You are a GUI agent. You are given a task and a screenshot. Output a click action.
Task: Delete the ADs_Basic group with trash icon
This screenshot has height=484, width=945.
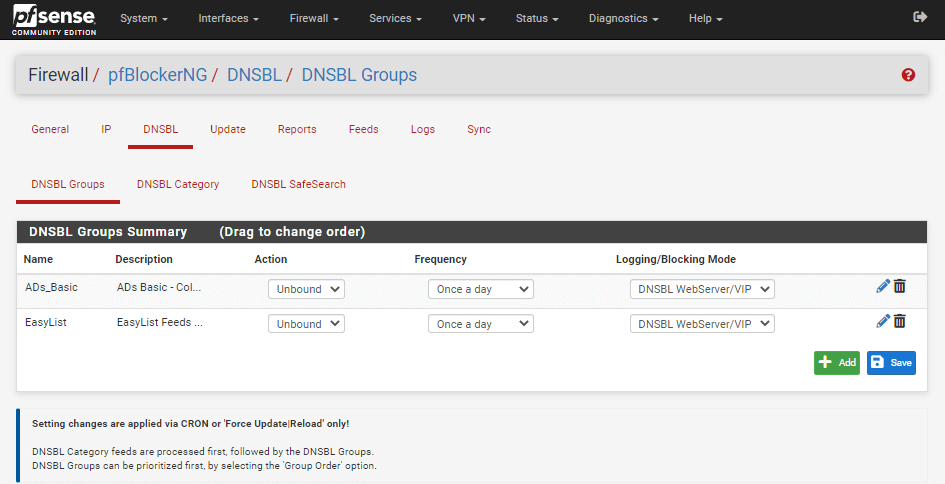tap(900, 287)
